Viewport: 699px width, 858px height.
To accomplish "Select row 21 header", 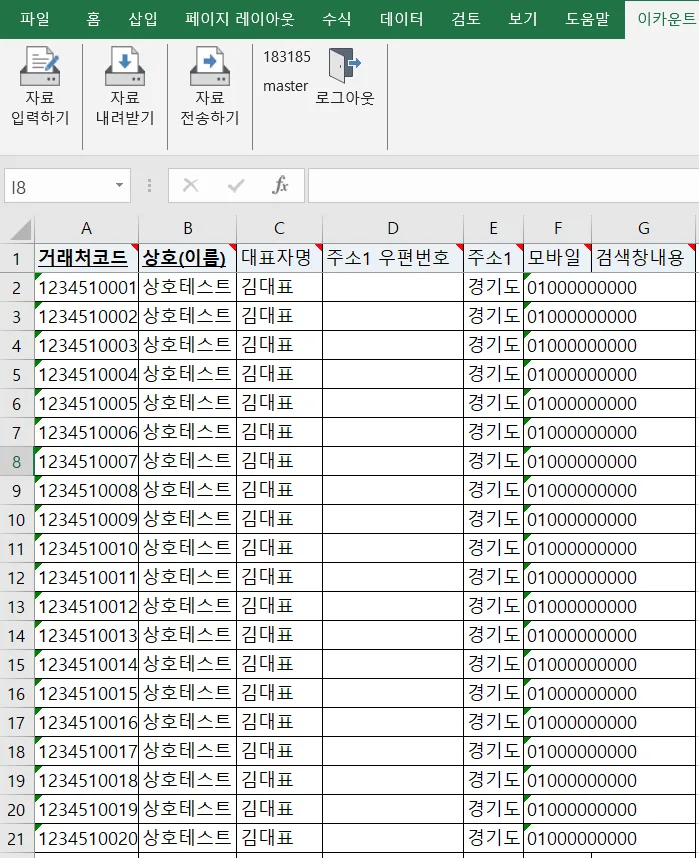I will coord(16,838).
